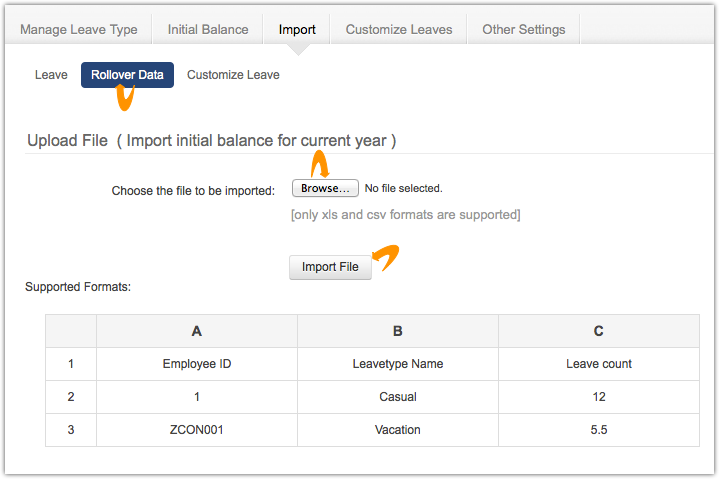Open the Customize Leave sub-tab

233,75
